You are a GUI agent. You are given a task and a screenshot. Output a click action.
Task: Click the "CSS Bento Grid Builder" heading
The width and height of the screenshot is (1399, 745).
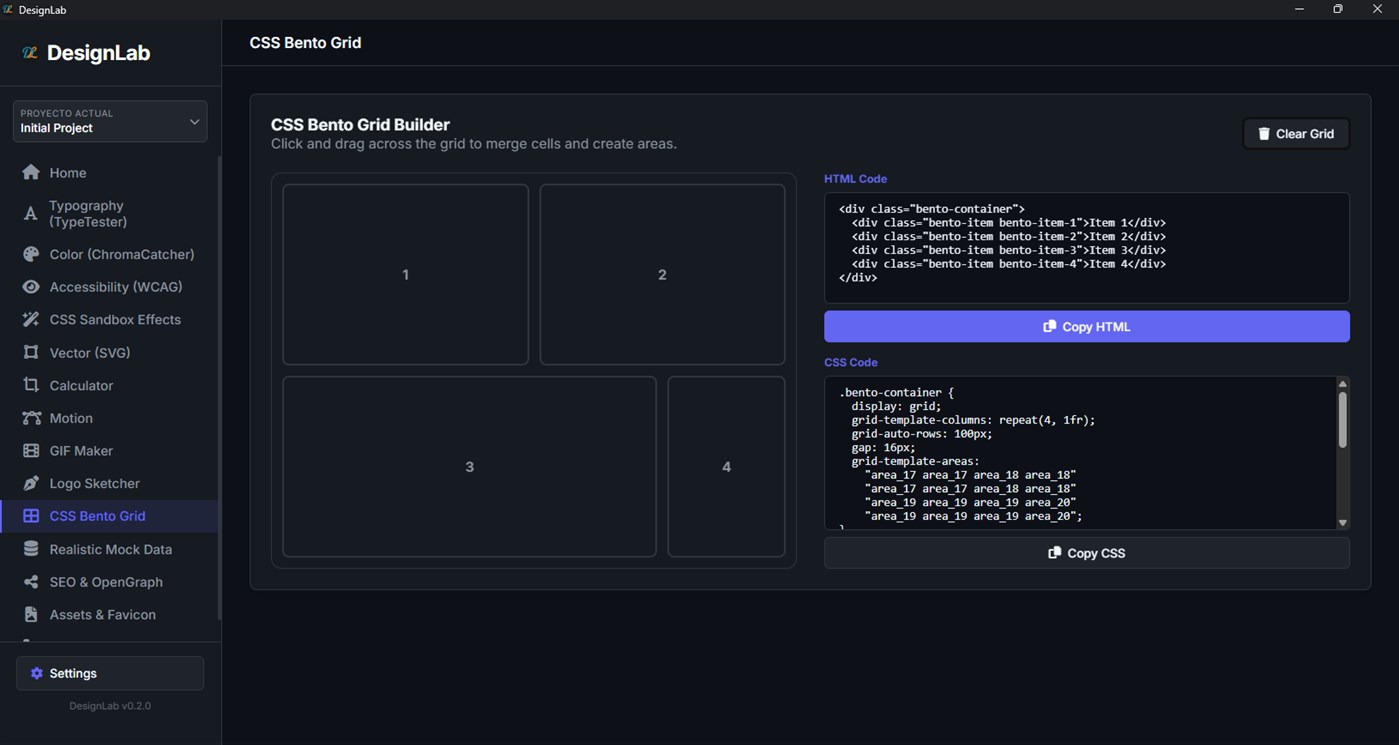(360, 125)
